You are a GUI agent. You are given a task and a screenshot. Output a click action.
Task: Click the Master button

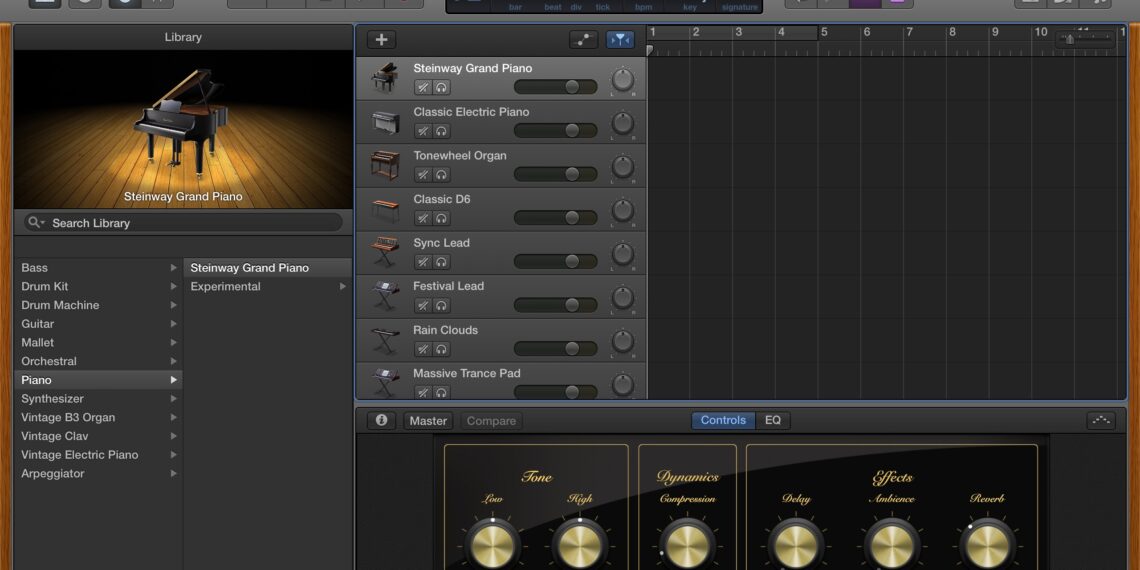coord(428,421)
